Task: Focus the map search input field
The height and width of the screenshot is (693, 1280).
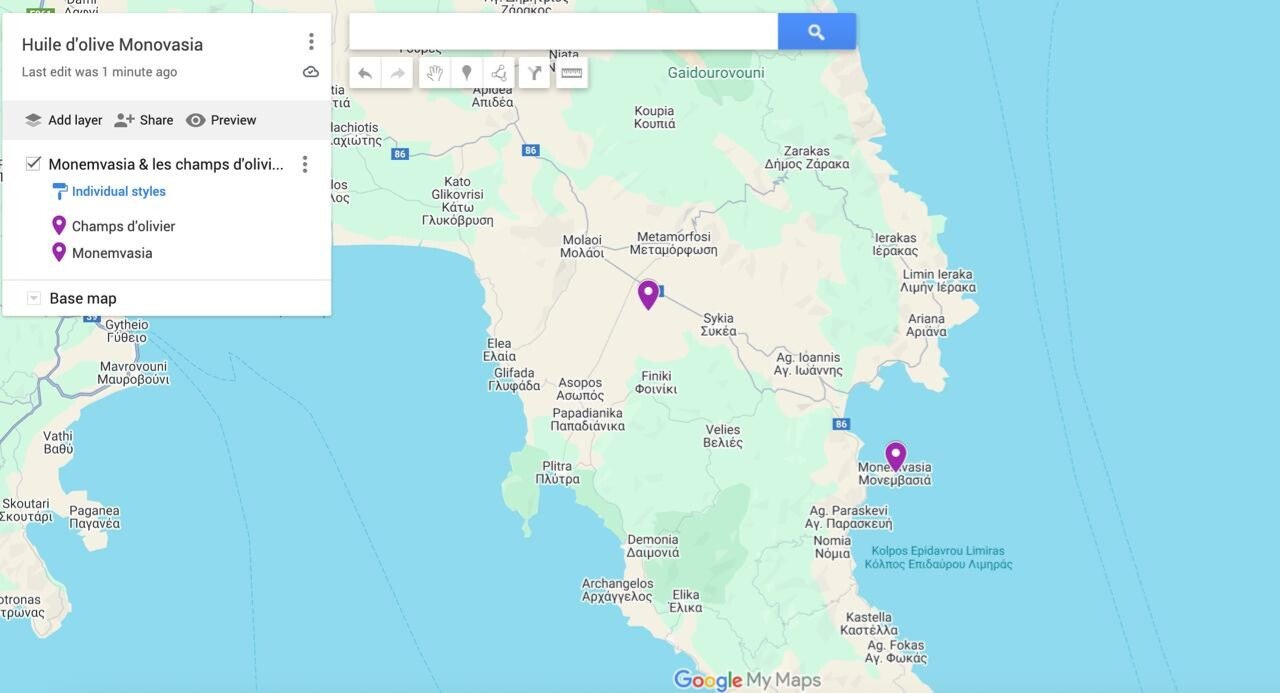Action: tap(563, 32)
